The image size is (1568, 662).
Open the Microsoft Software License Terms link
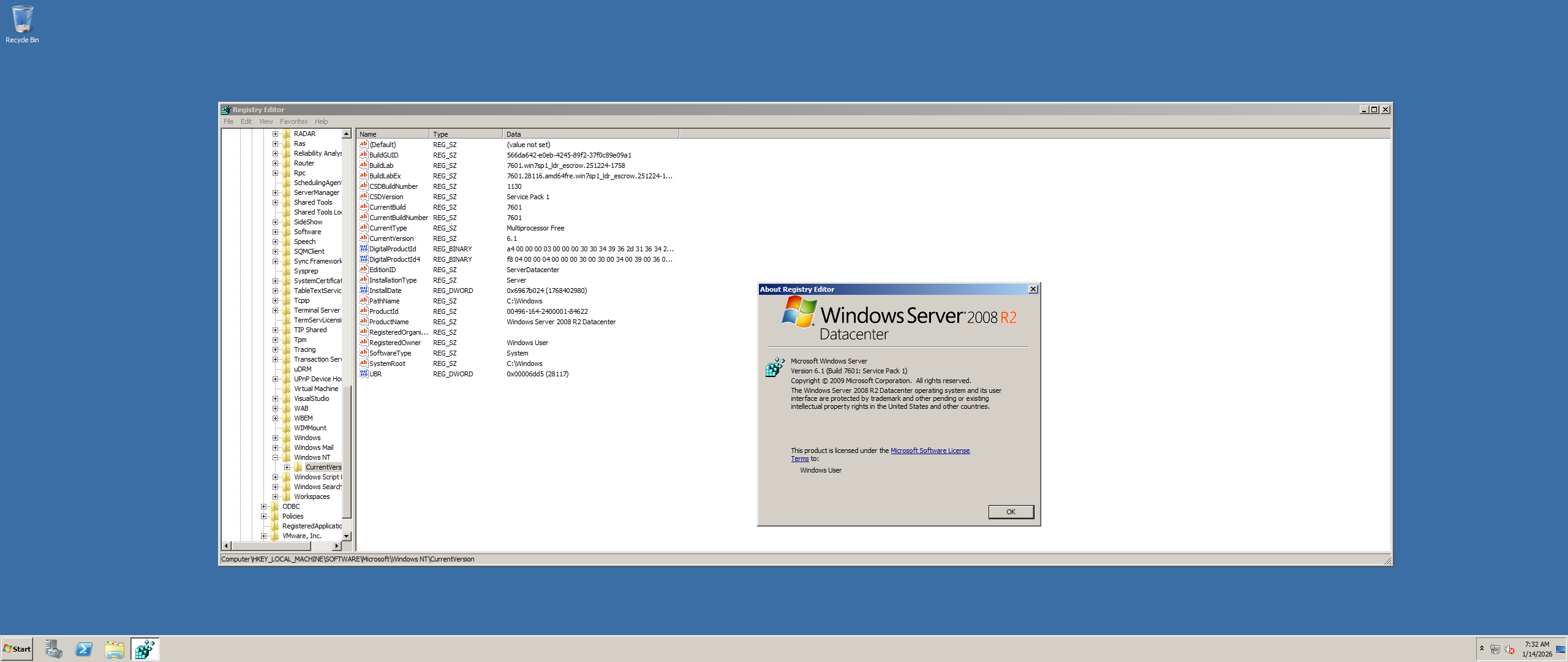(929, 451)
